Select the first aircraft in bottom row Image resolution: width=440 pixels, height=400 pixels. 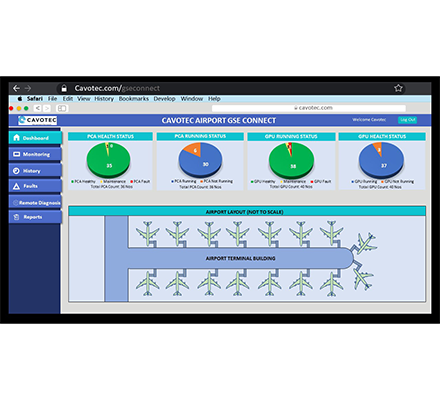point(147,283)
